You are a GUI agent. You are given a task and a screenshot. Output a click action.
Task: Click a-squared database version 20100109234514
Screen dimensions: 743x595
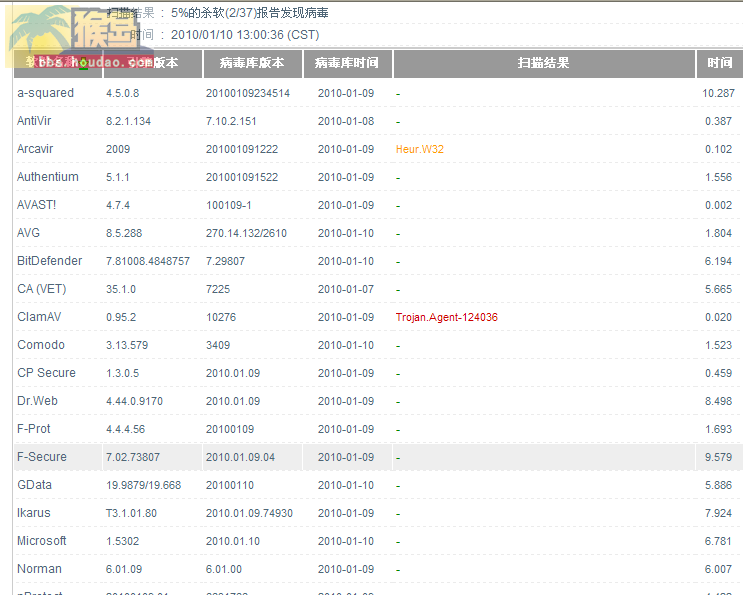[x=248, y=93]
